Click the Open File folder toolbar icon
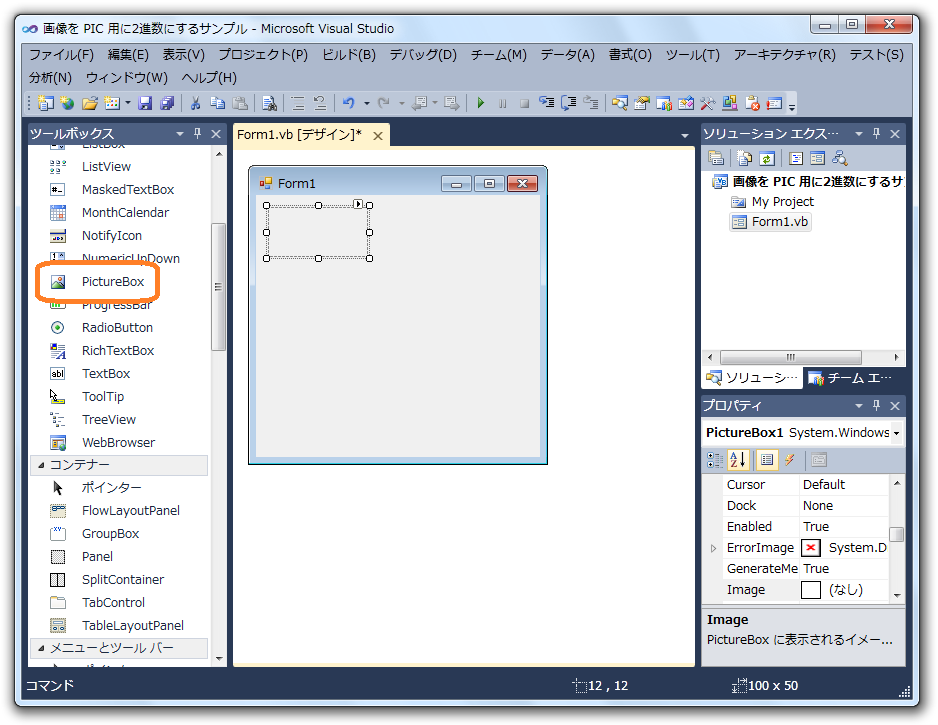Viewport: 938px width, 725px height. point(90,103)
